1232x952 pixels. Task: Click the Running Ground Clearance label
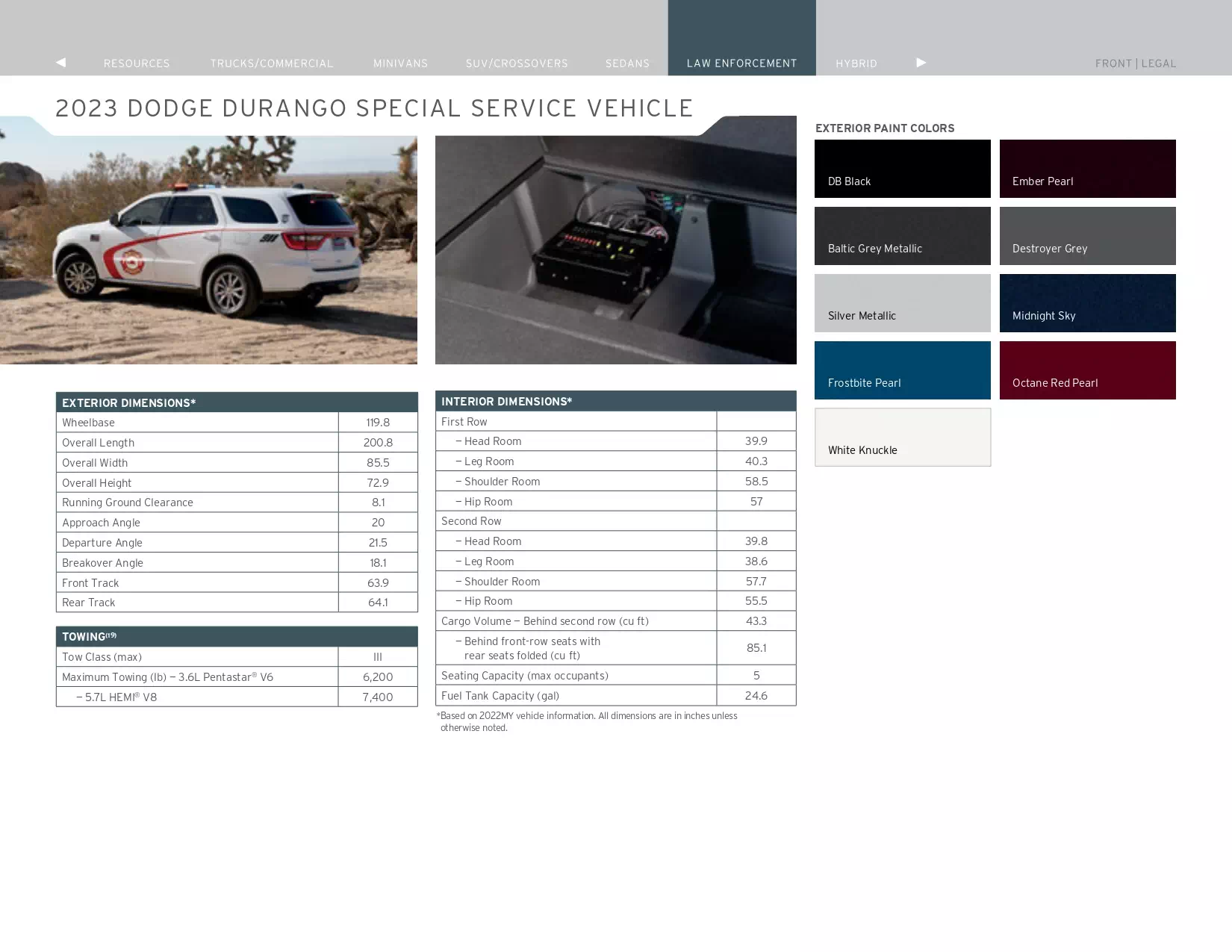click(128, 503)
